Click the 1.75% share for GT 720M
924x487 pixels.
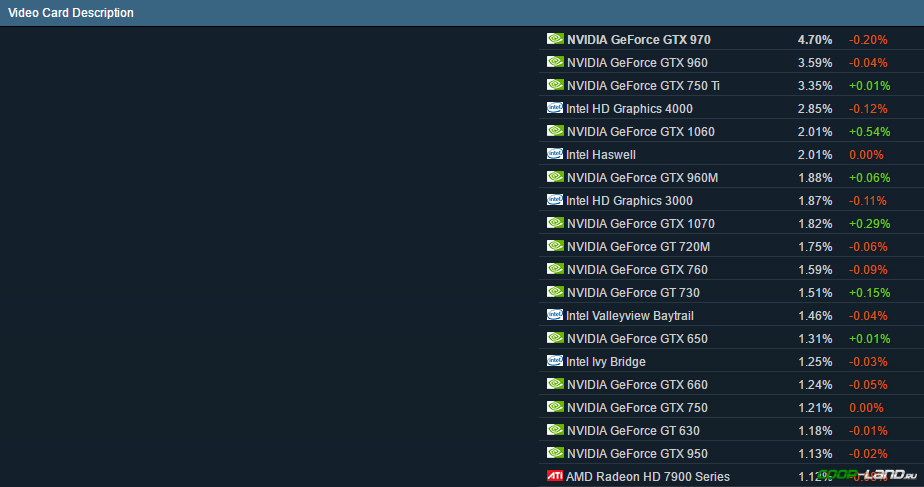(816, 247)
